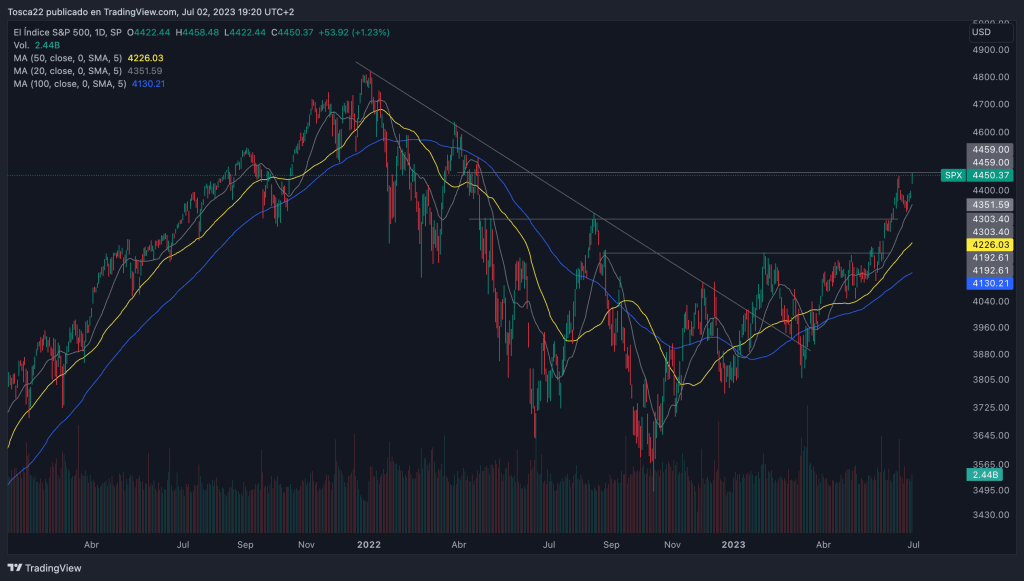Open the El Índice S&P 500 symbol title
Viewport: 1024px width, 581px height.
pyautogui.click(x=67, y=33)
